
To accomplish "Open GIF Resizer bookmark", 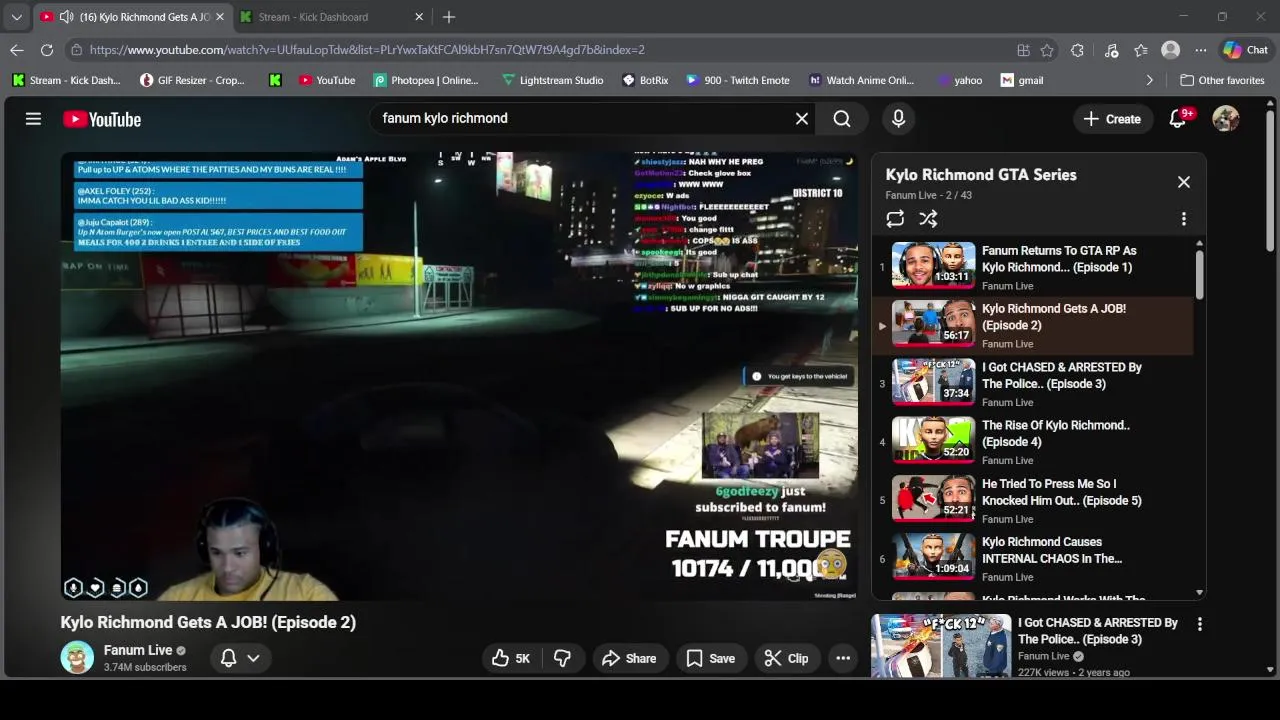I will (192, 80).
